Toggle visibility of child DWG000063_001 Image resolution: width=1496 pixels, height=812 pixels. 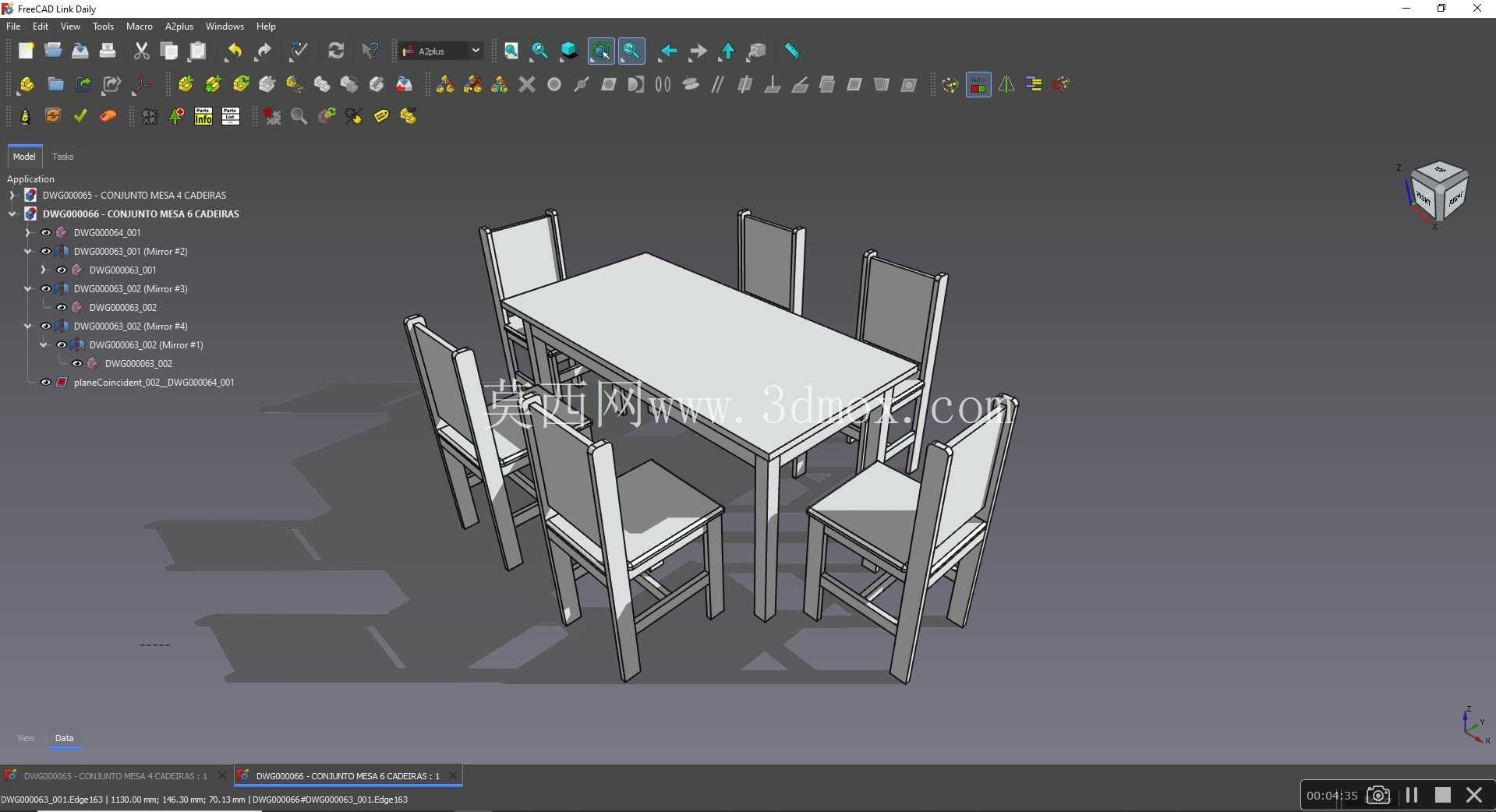point(62,270)
